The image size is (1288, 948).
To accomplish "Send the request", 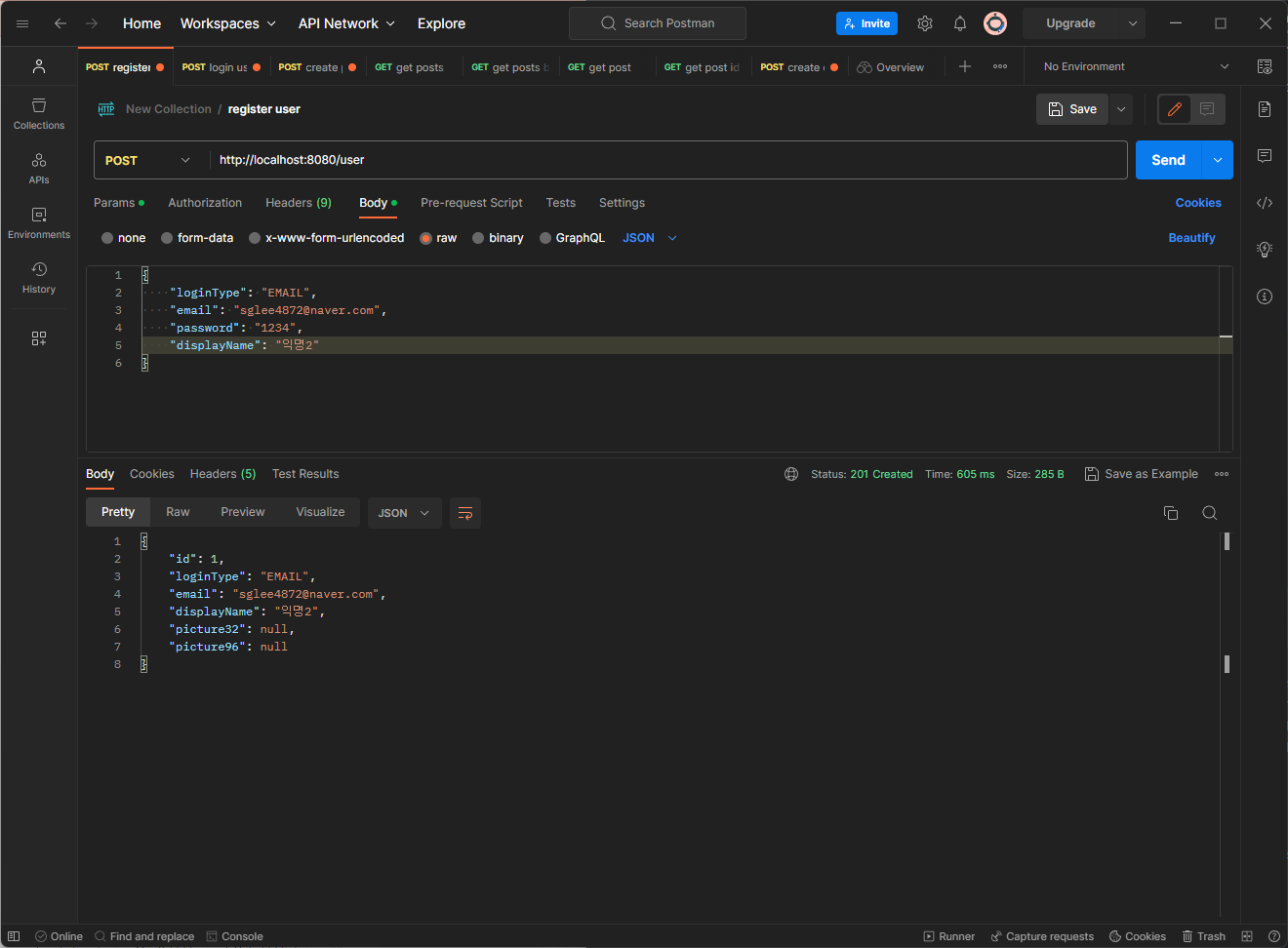I will (x=1168, y=160).
